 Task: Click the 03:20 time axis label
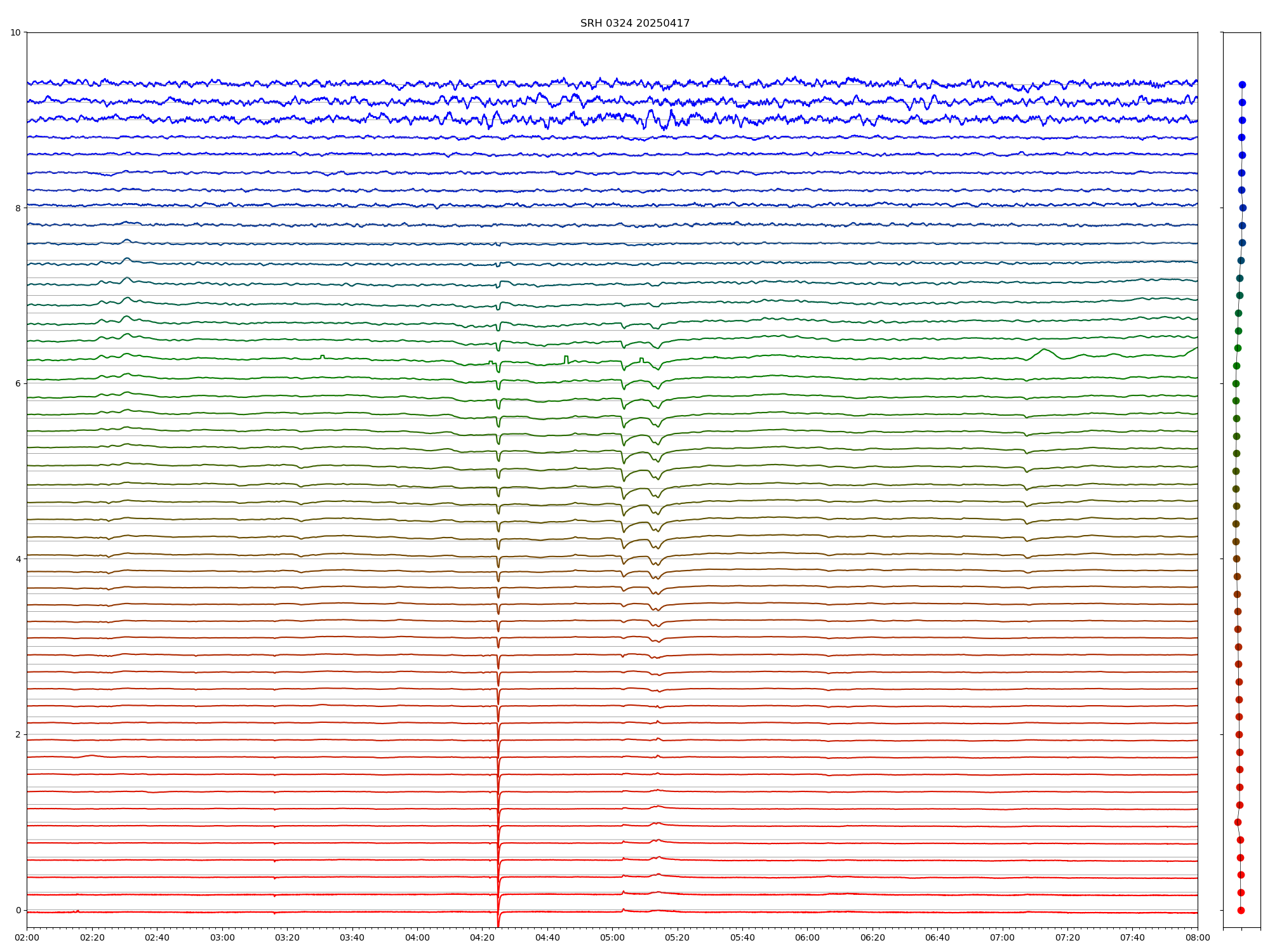point(287,937)
